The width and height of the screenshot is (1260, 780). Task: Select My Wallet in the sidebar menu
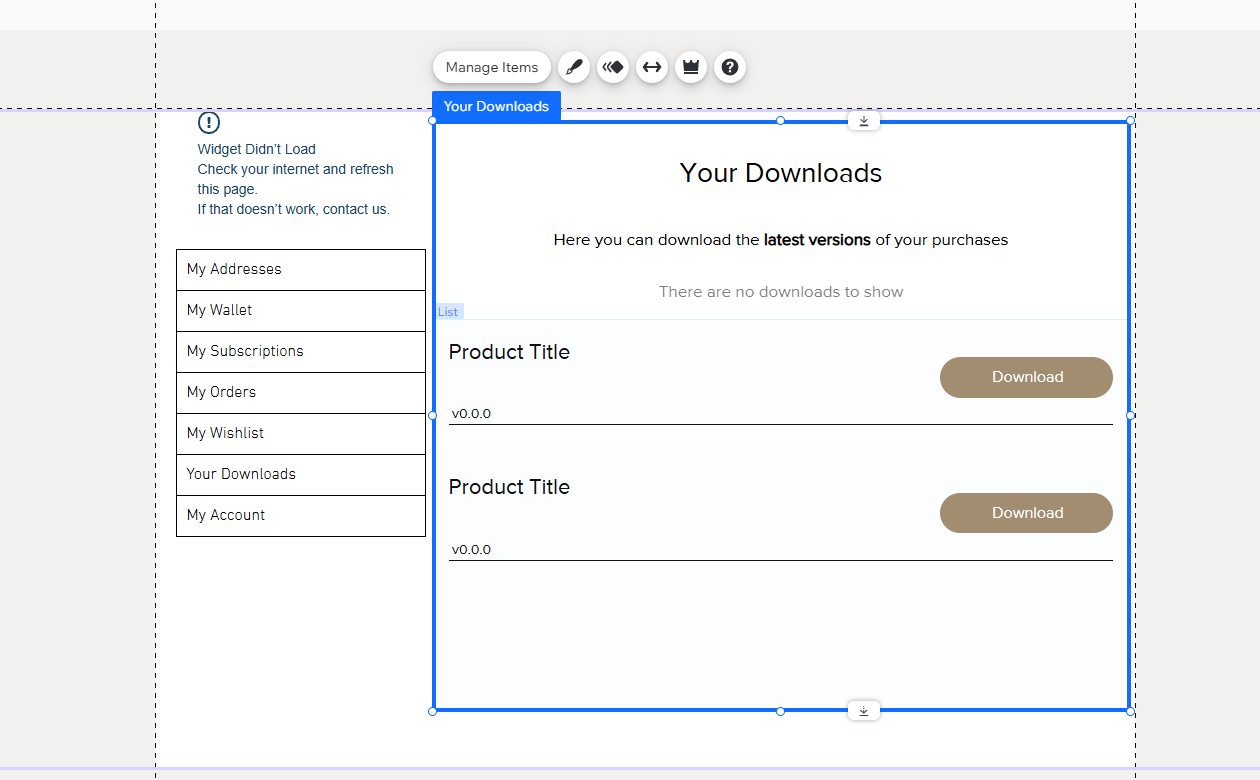pos(219,310)
